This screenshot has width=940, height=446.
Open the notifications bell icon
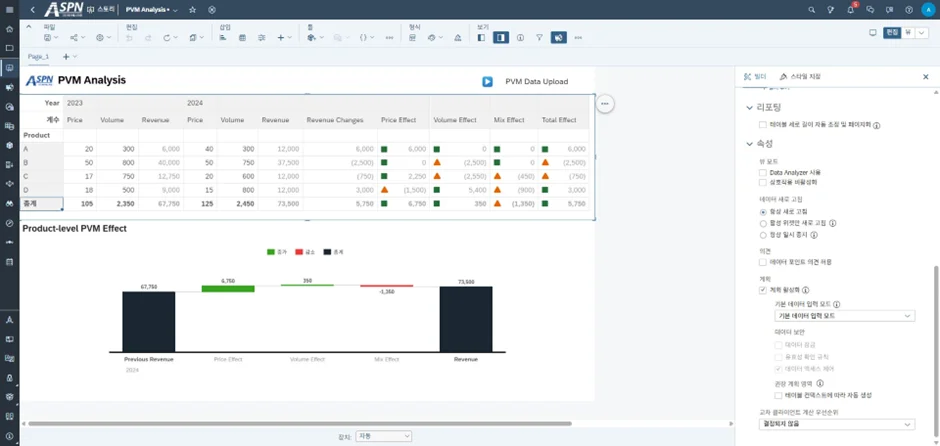[850, 10]
